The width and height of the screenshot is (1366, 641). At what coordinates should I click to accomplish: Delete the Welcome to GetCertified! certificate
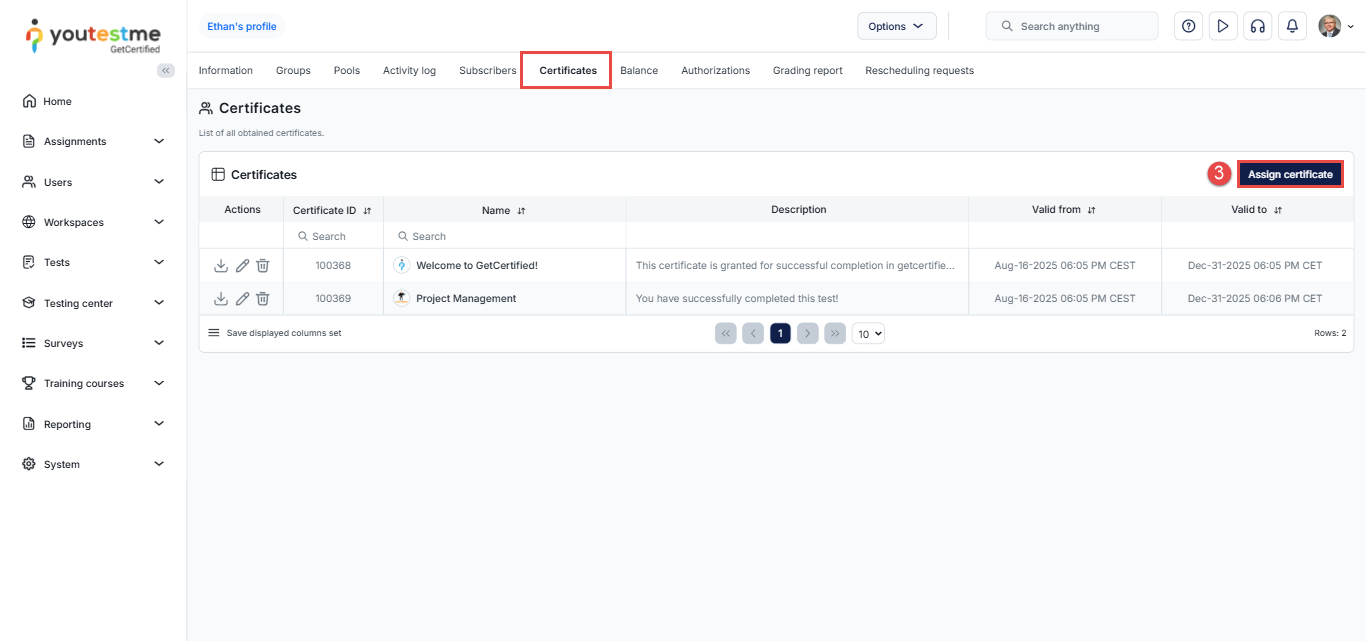[x=263, y=266]
